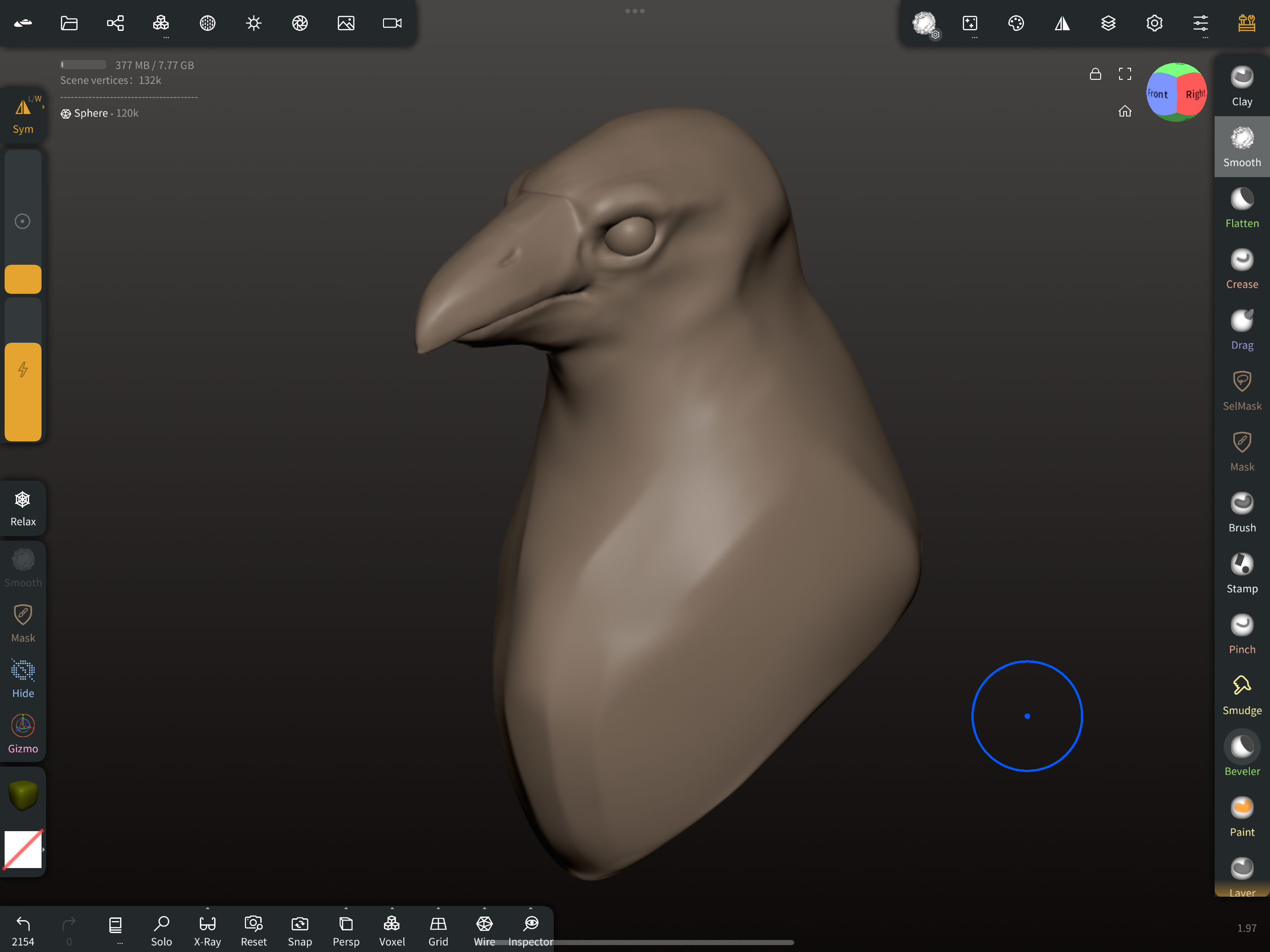Select the Smooth tool in right toolbar

pyautogui.click(x=1242, y=147)
